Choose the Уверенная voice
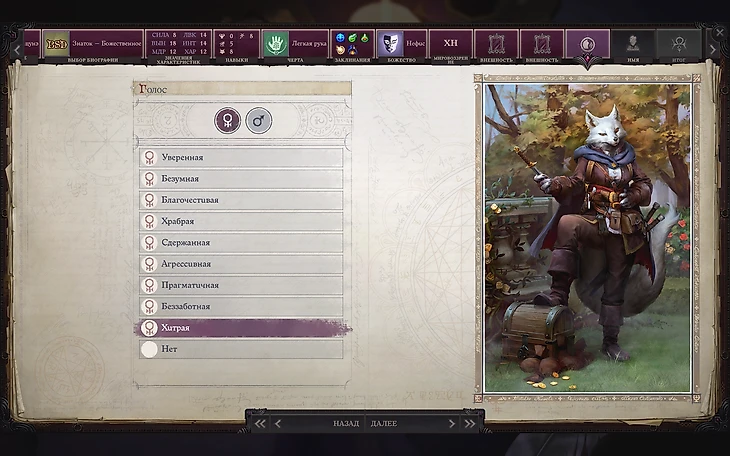This screenshot has width=730, height=456. point(241,157)
